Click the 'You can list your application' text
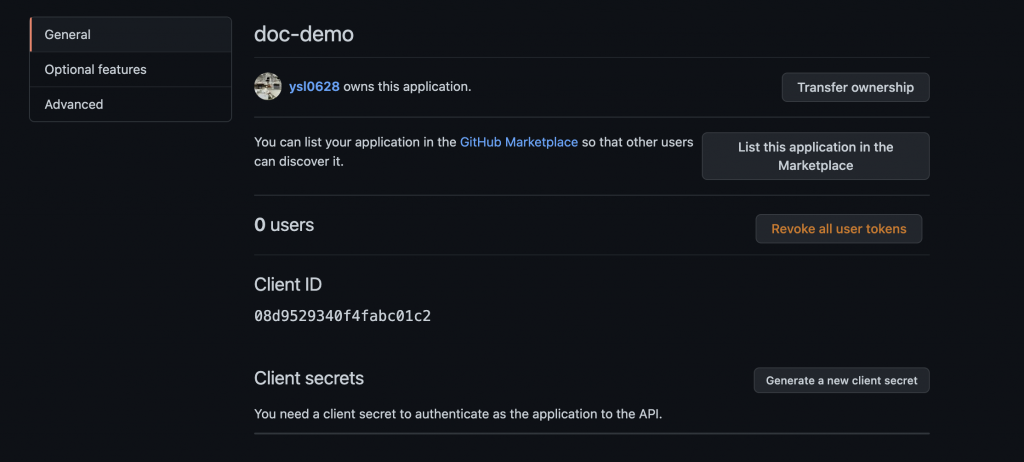 [x=355, y=142]
